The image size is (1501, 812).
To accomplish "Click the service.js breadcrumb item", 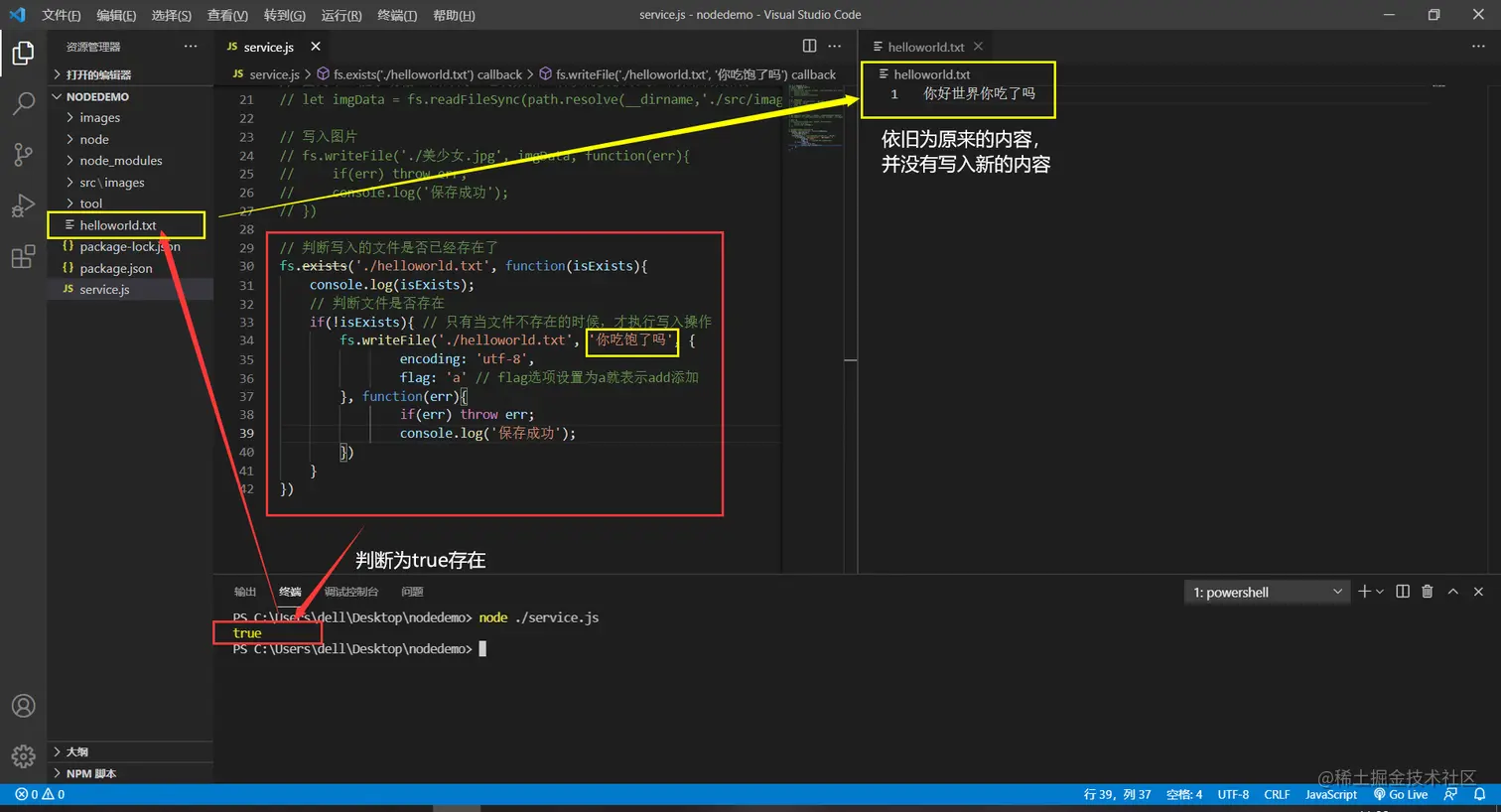I will pos(266,74).
